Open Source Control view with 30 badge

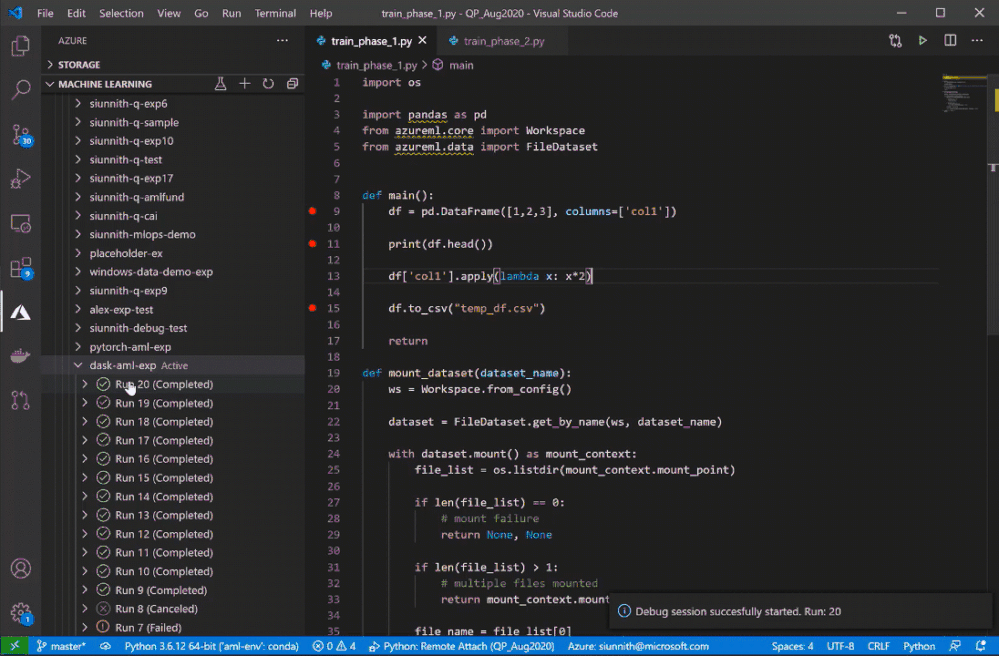[20, 135]
